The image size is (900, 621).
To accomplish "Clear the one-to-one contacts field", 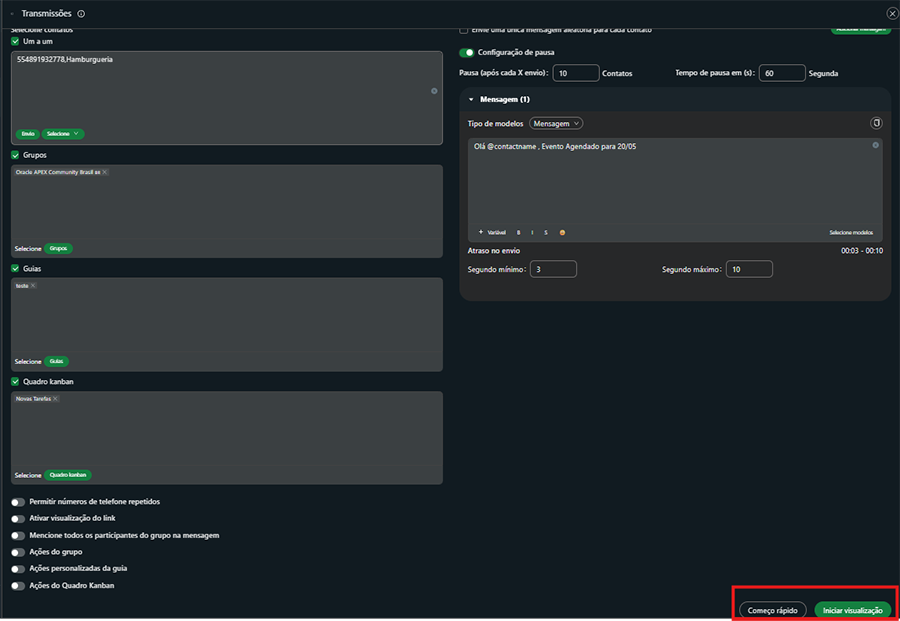I will pyautogui.click(x=434, y=91).
